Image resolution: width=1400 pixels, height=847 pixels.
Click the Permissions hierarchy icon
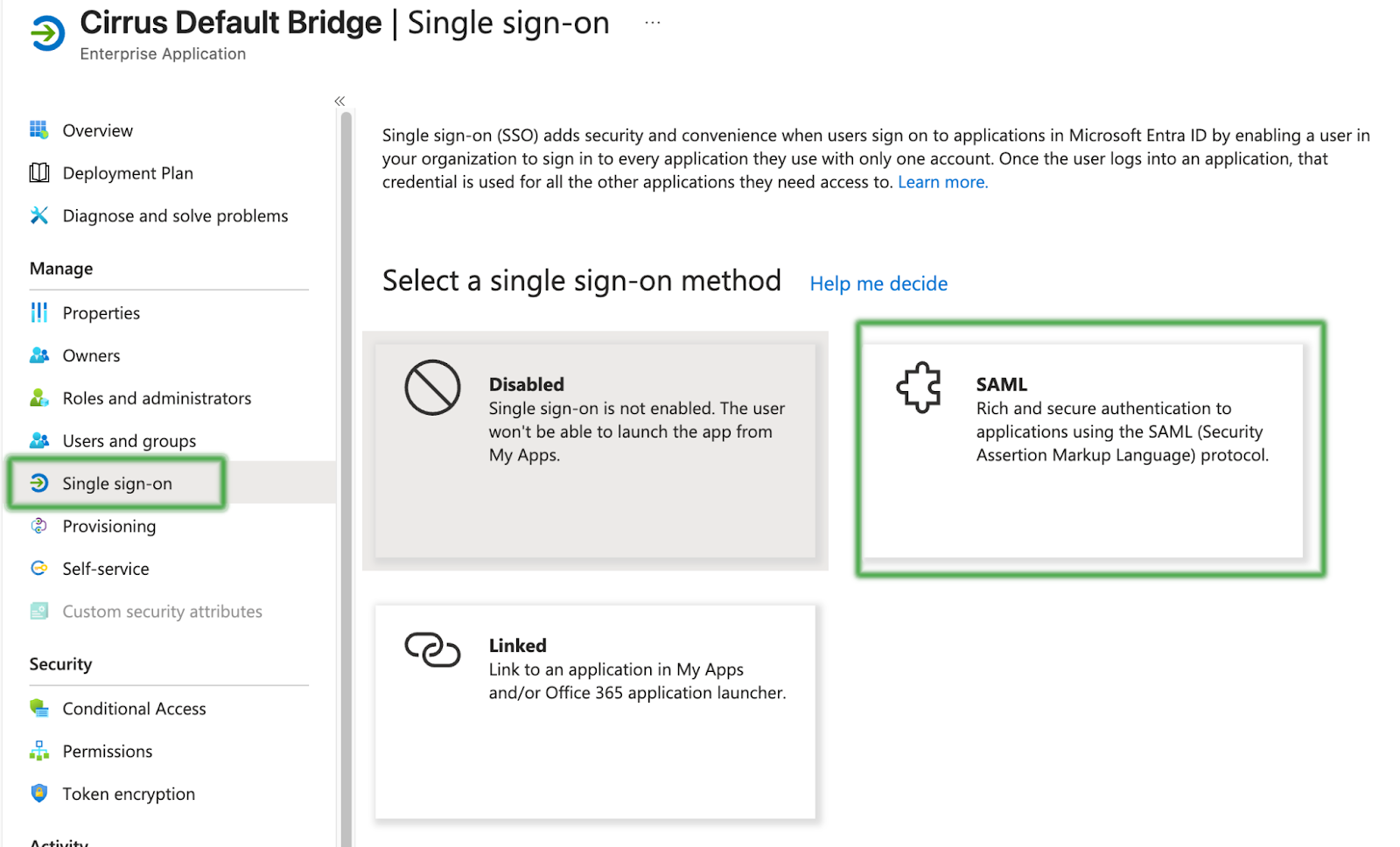click(38, 752)
